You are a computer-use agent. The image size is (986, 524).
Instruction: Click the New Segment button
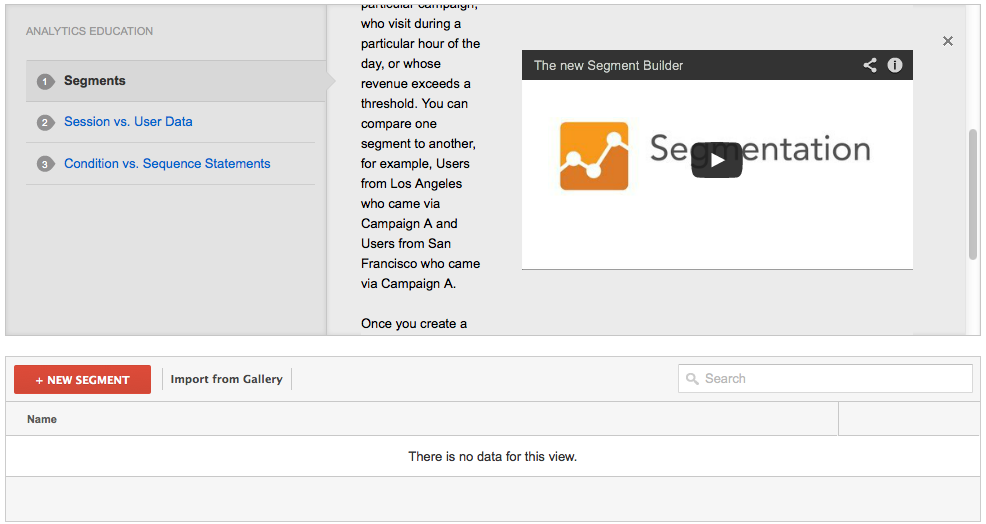(82, 380)
